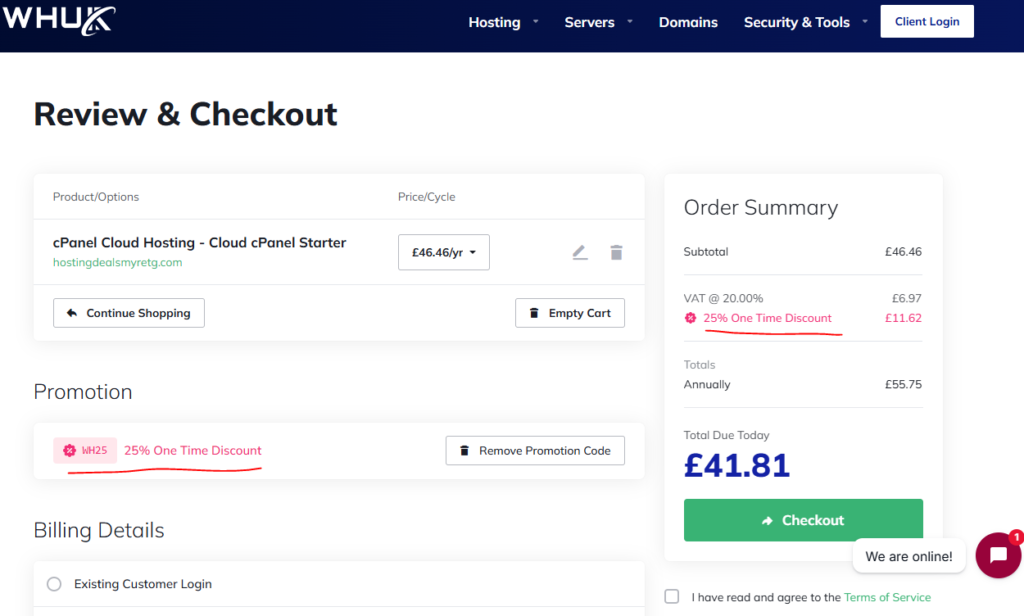This screenshot has width=1024, height=616.
Task: Open the £46.46/yr billing cycle dropdown
Action: pos(443,252)
